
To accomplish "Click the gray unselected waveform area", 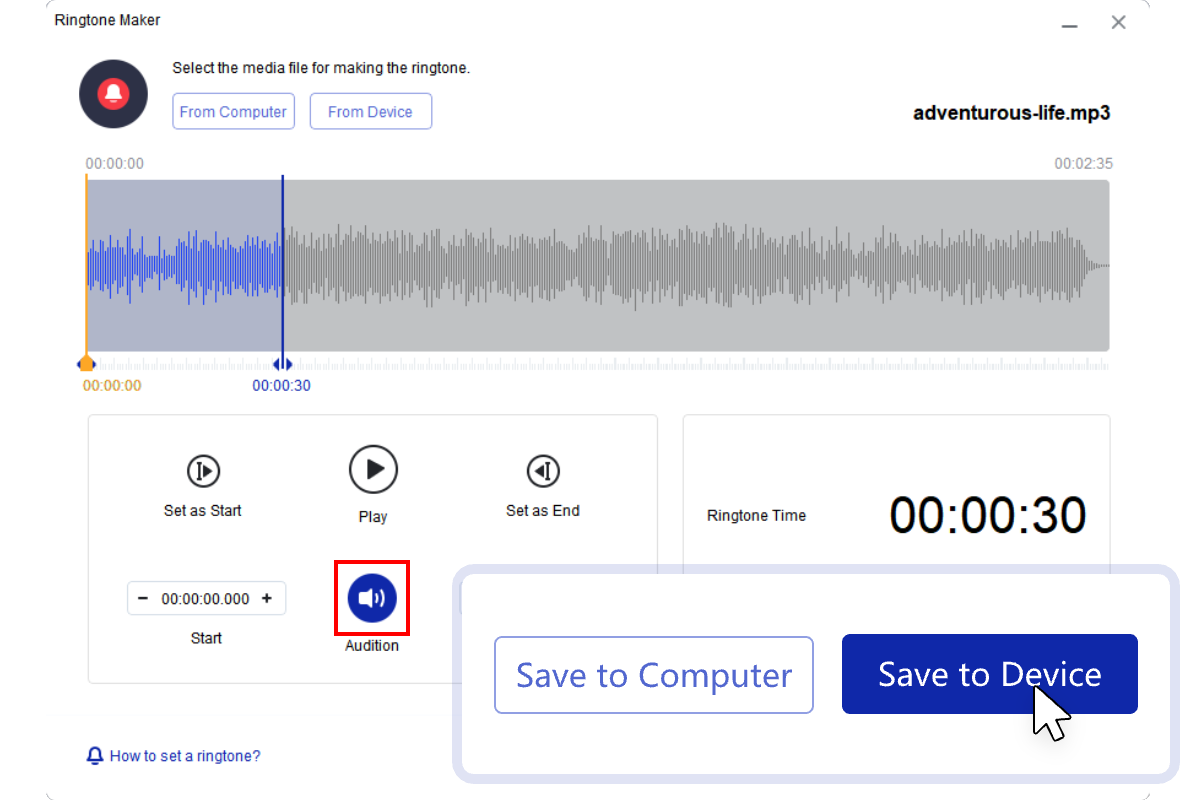I will coord(700,265).
